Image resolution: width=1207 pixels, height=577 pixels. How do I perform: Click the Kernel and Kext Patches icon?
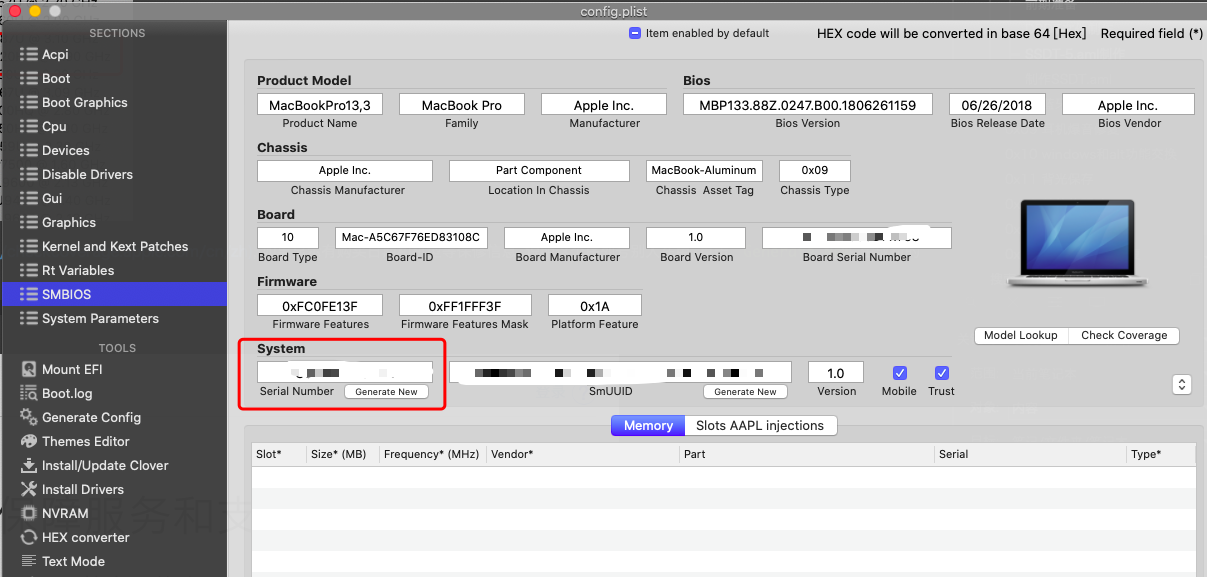click(x=28, y=246)
